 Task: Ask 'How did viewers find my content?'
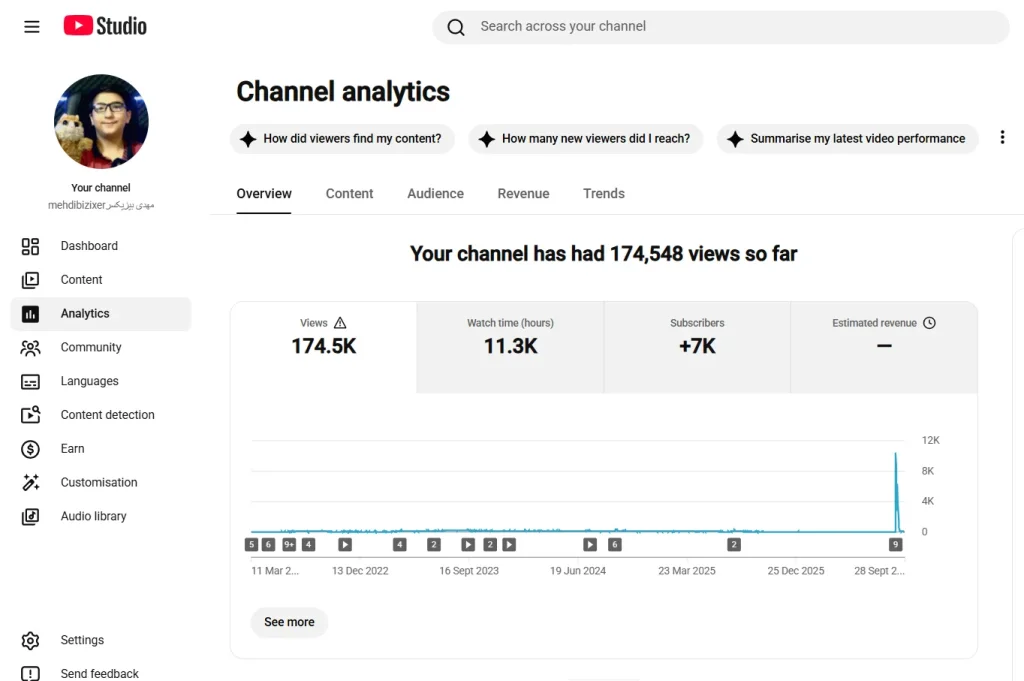342,139
